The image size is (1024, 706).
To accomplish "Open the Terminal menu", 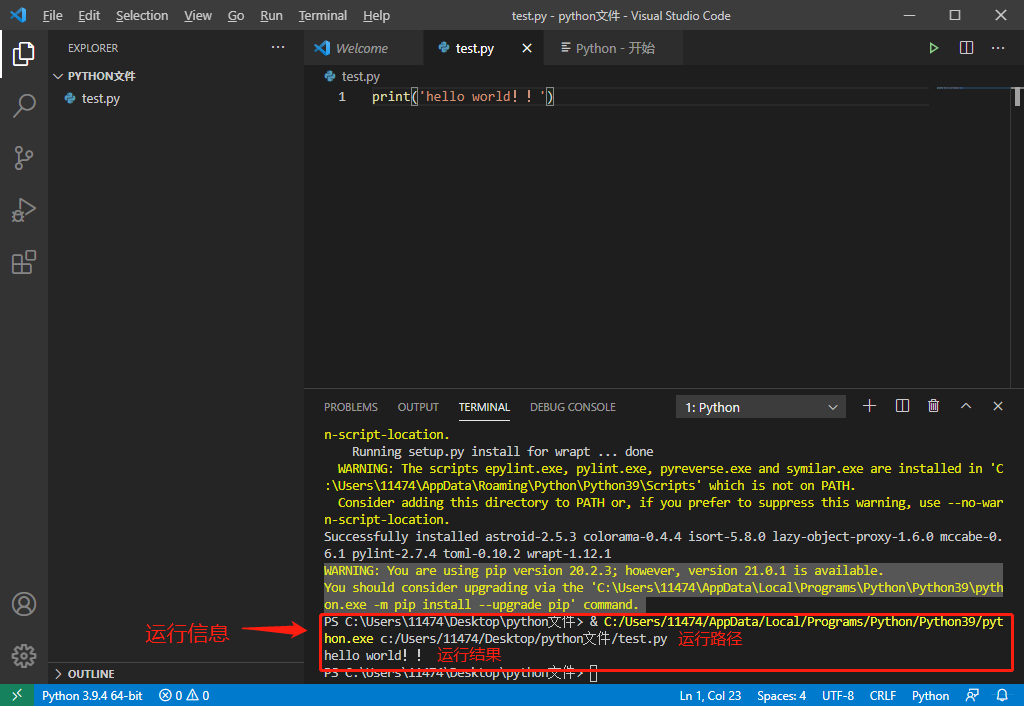I will coord(322,15).
